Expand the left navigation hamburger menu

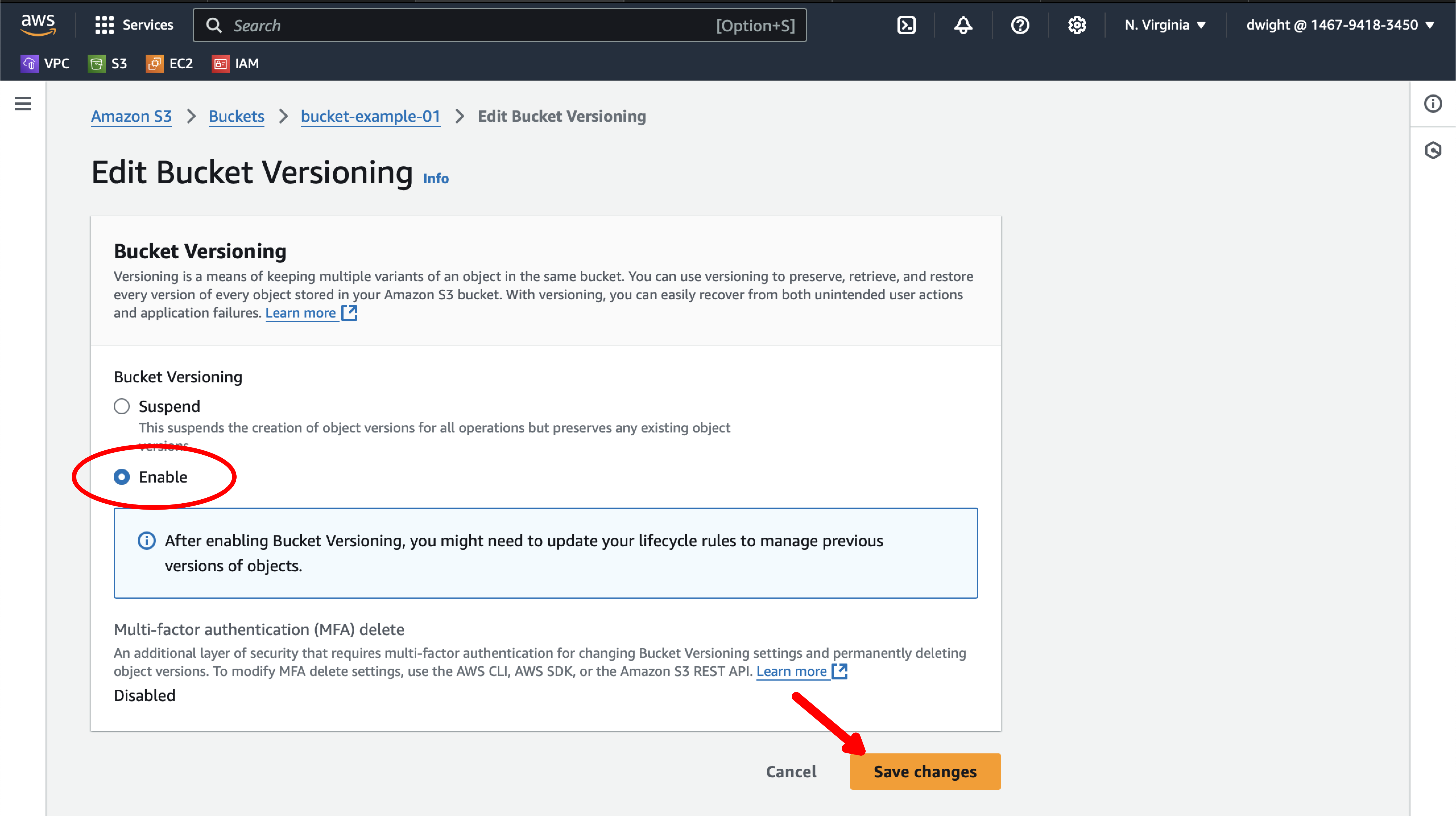click(22, 104)
